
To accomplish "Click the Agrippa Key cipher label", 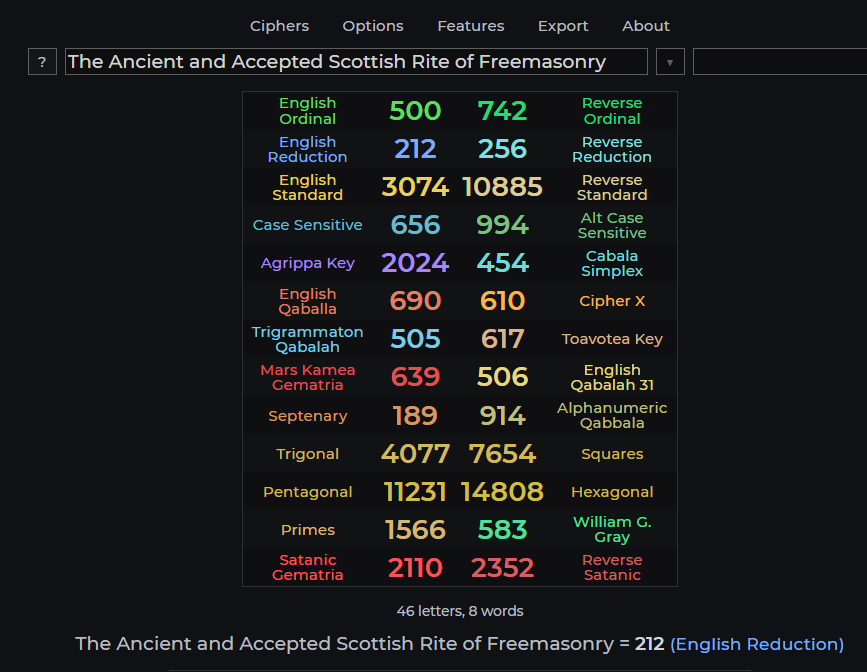I will (x=307, y=263).
